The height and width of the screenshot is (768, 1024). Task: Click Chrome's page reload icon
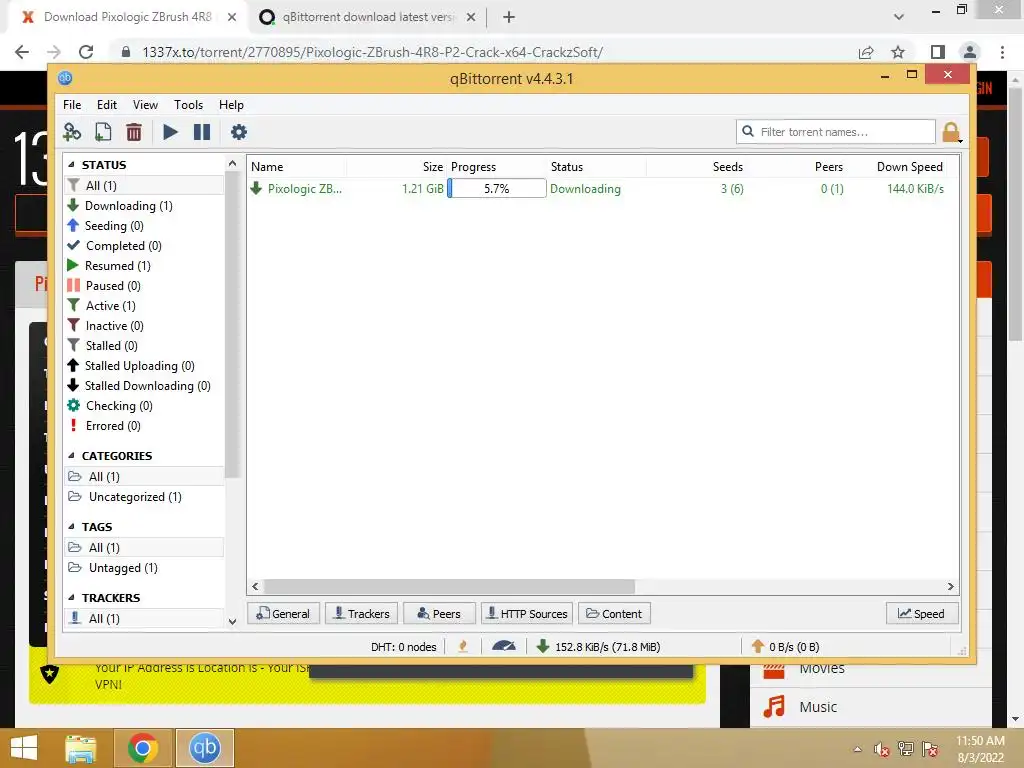86,52
